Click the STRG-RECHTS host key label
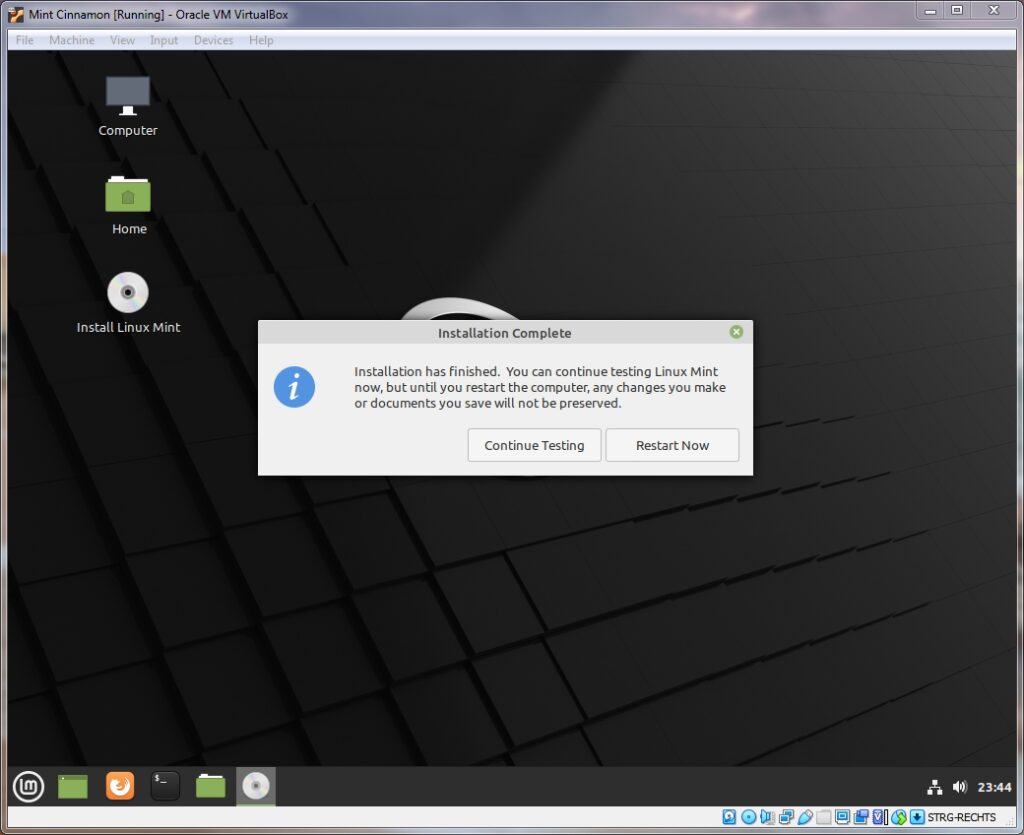 tap(961, 817)
